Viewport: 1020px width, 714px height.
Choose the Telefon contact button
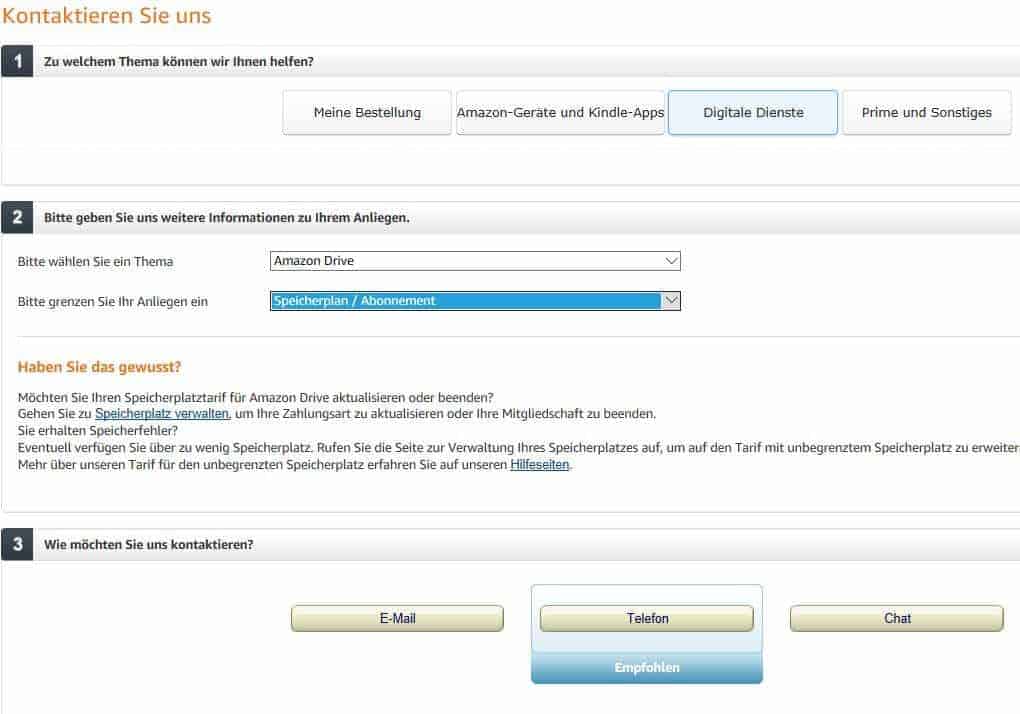coord(647,618)
